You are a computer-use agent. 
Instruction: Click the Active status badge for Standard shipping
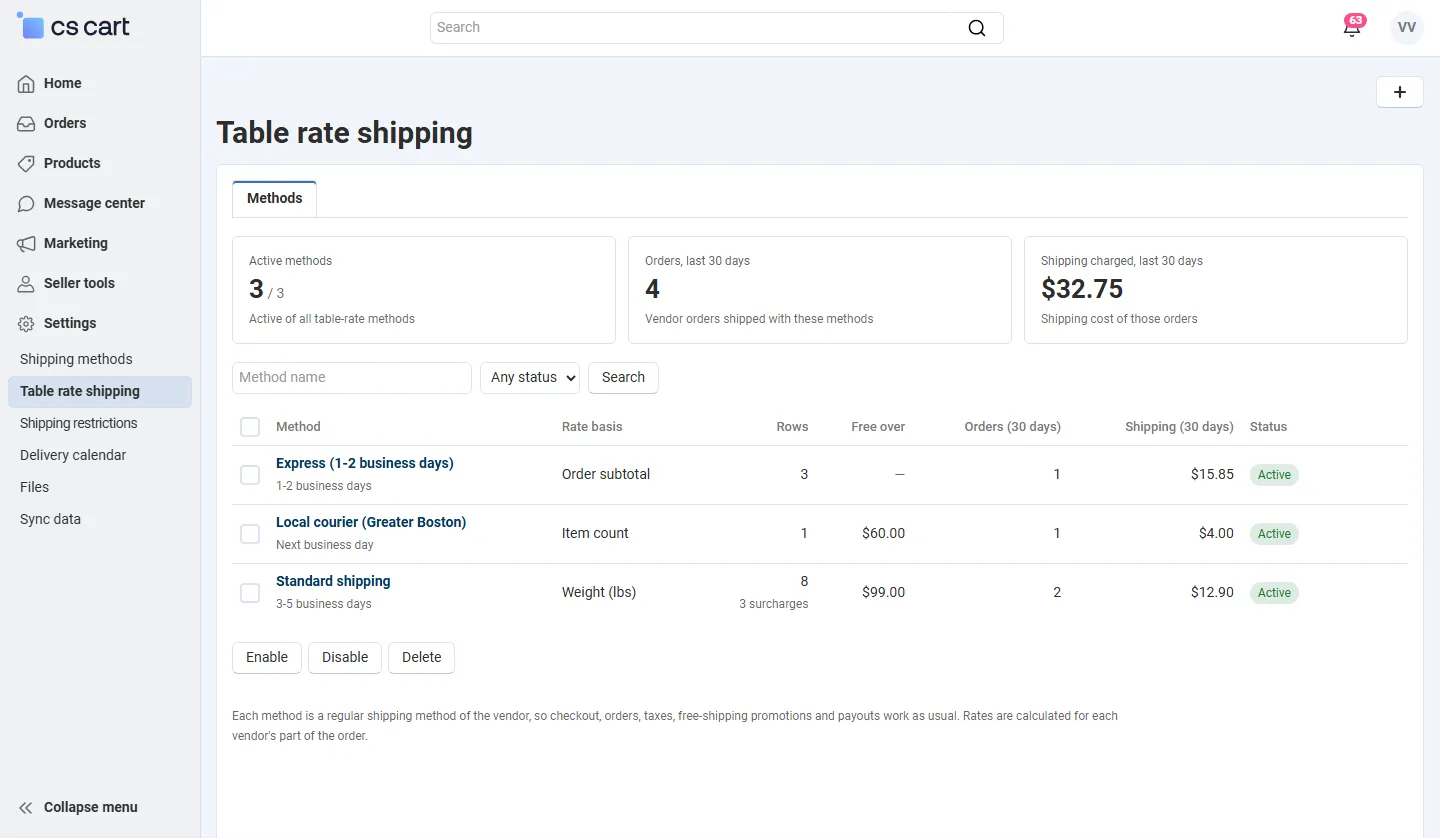1274,593
